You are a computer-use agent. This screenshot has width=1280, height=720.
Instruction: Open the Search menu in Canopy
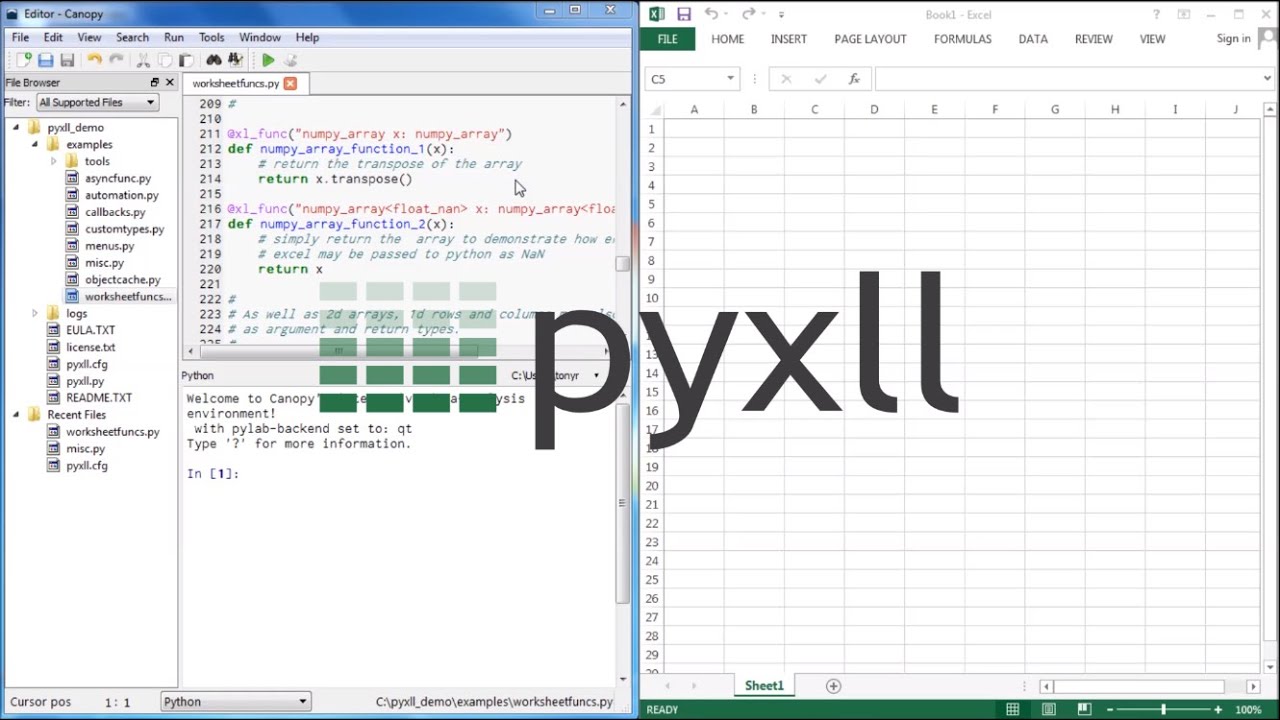(132, 37)
